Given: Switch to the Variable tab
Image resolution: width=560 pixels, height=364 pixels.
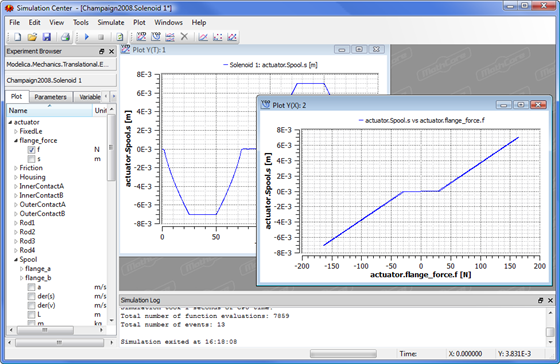Looking at the screenshot, I should point(89,97).
